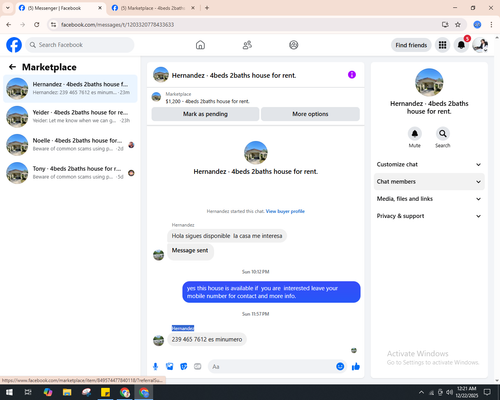Switch to Messenger | Facebook tab

[x=60, y=8]
